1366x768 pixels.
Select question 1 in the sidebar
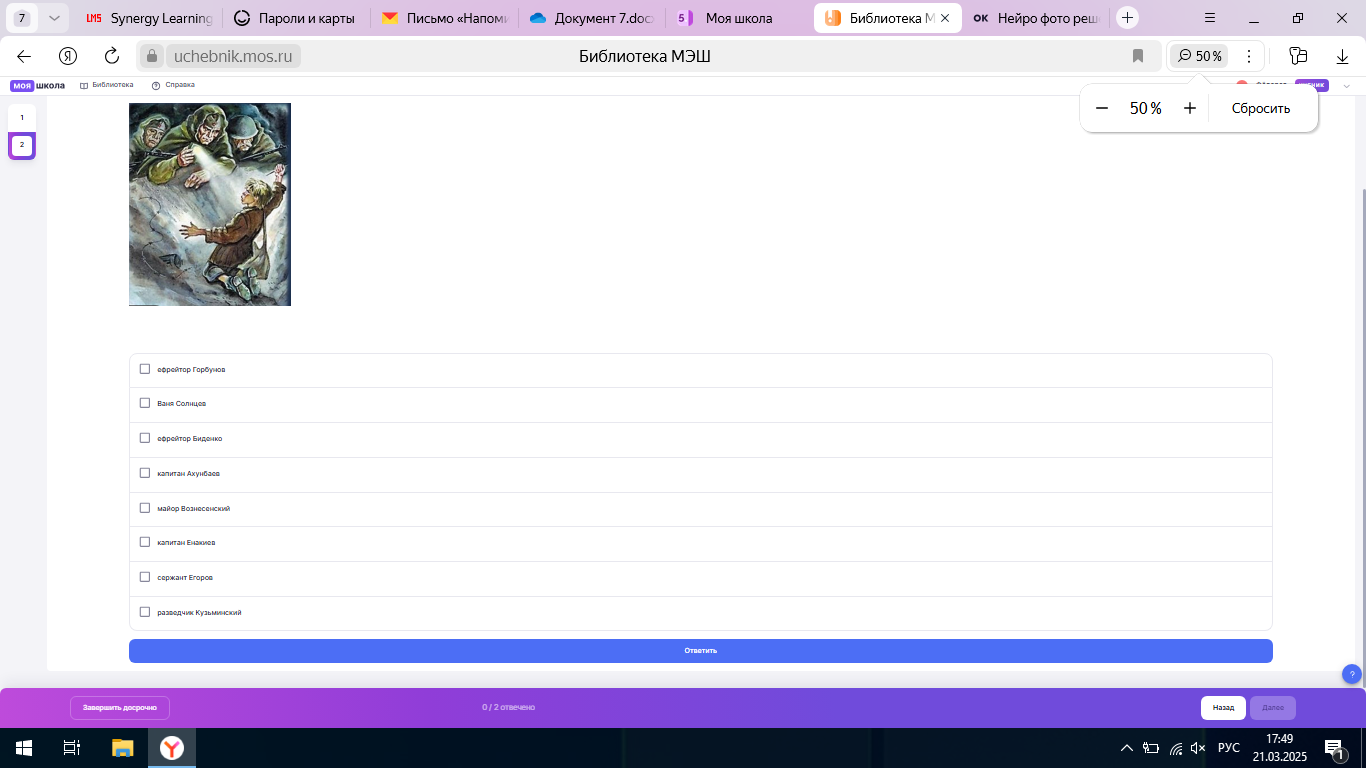[22, 118]
